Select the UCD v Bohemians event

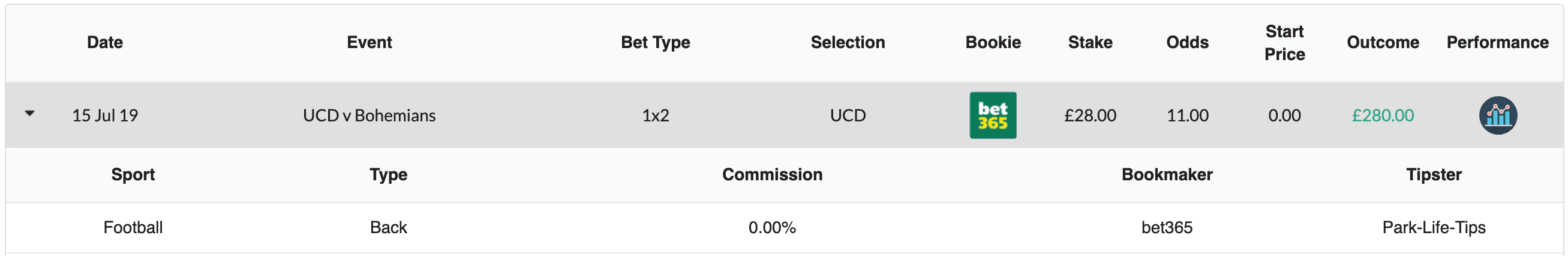click(369, 115)
